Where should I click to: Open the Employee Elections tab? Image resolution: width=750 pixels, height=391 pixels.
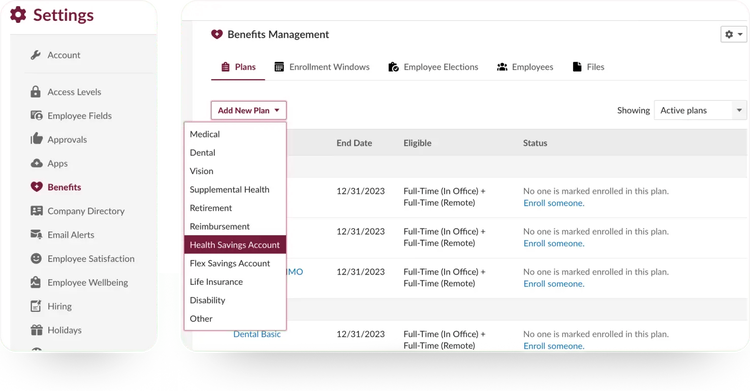(433, 67)
